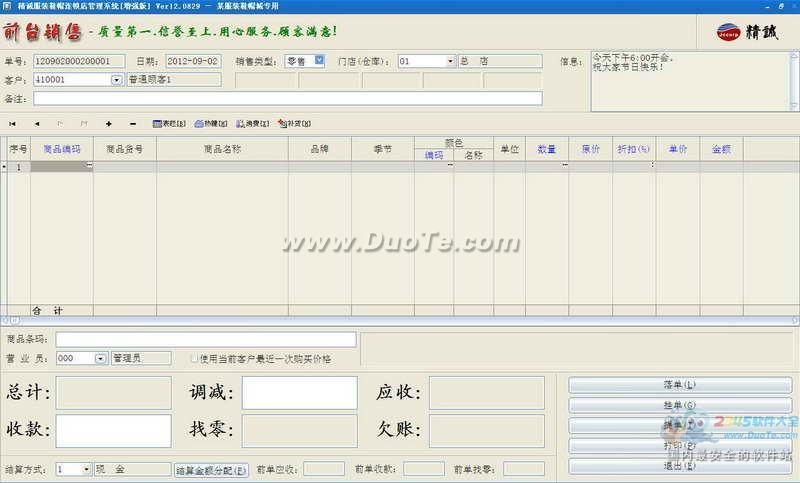The image size is (800, 483).
Task: Click the 日期 date field
Action: click(x=193, y=61)
